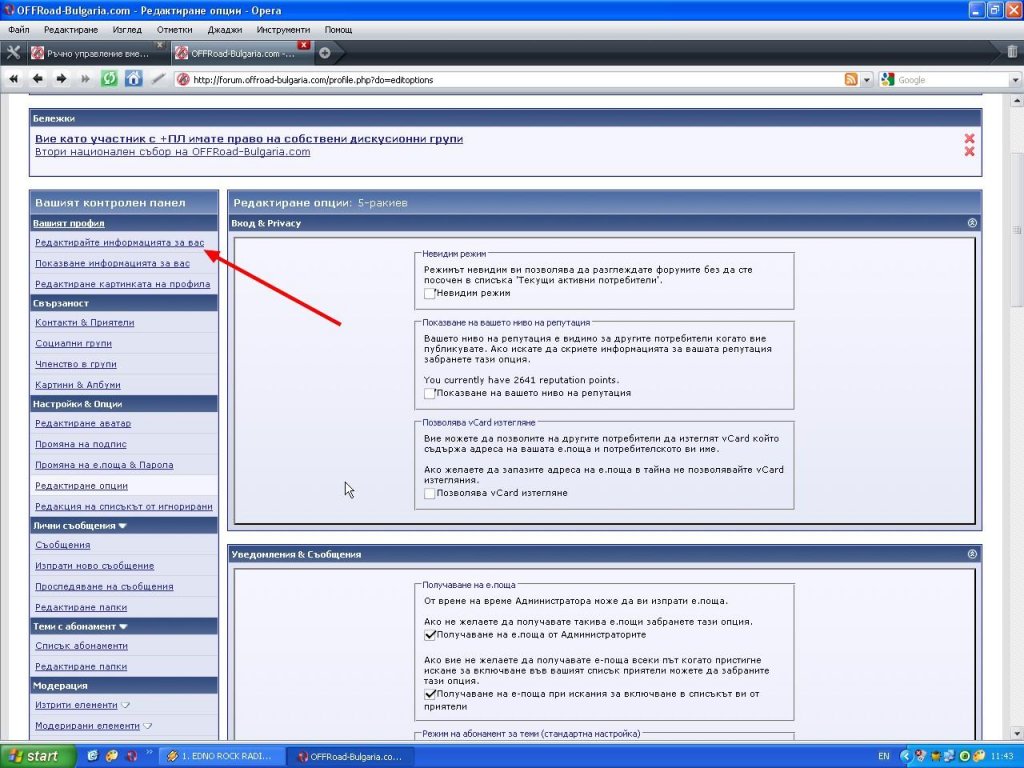Collapse the Уведомления & Съобщения section
The image size is (1024, 768).
972,554
